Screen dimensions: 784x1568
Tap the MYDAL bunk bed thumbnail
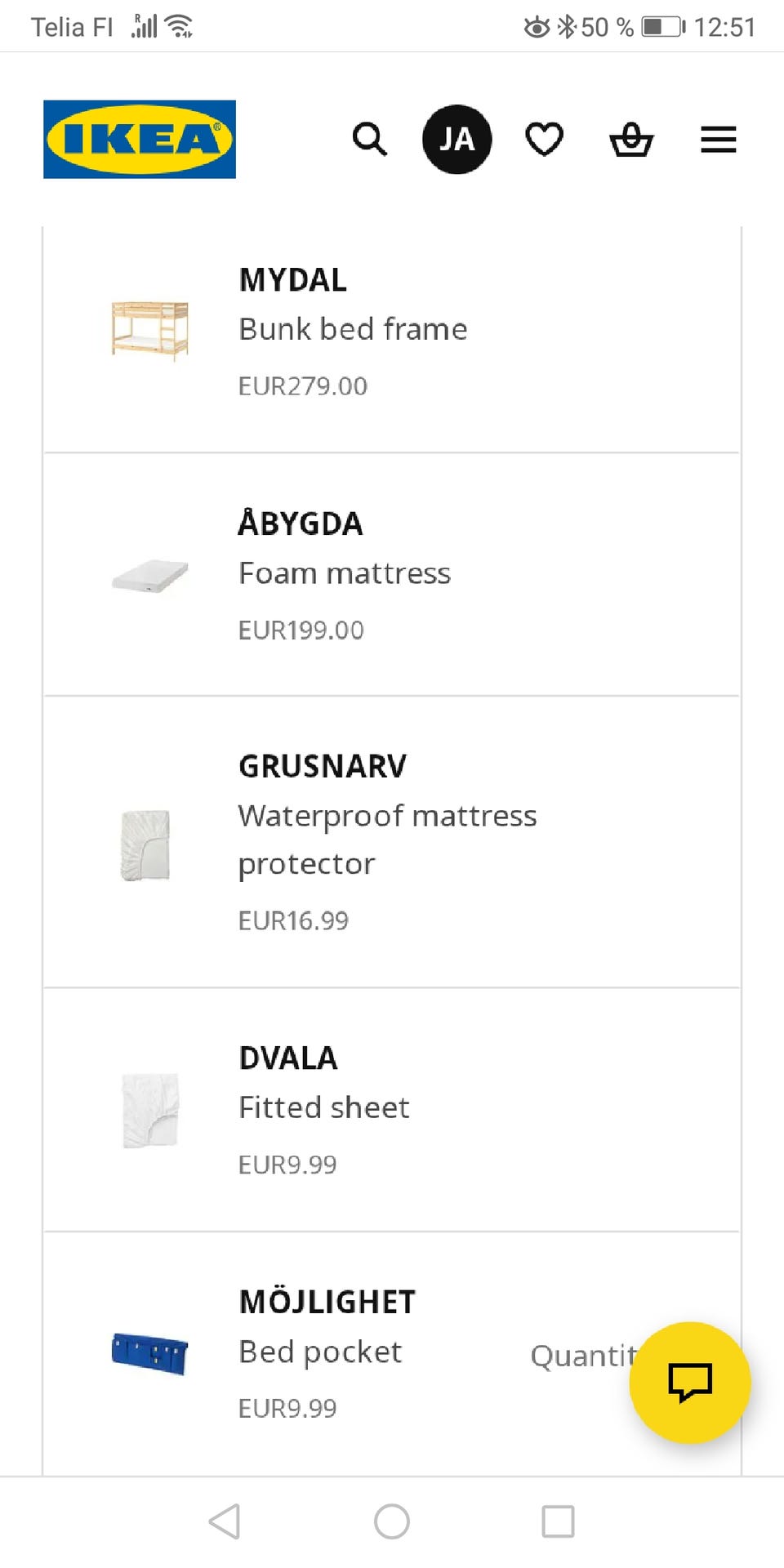tap(150, 330)
